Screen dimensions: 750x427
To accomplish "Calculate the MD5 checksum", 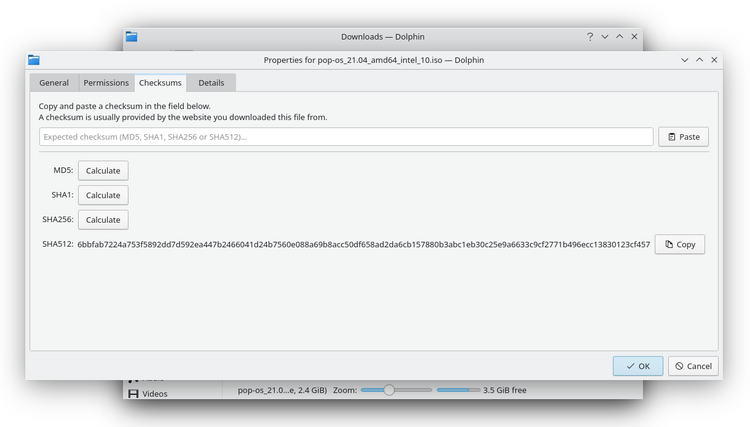I will point(103,170).
